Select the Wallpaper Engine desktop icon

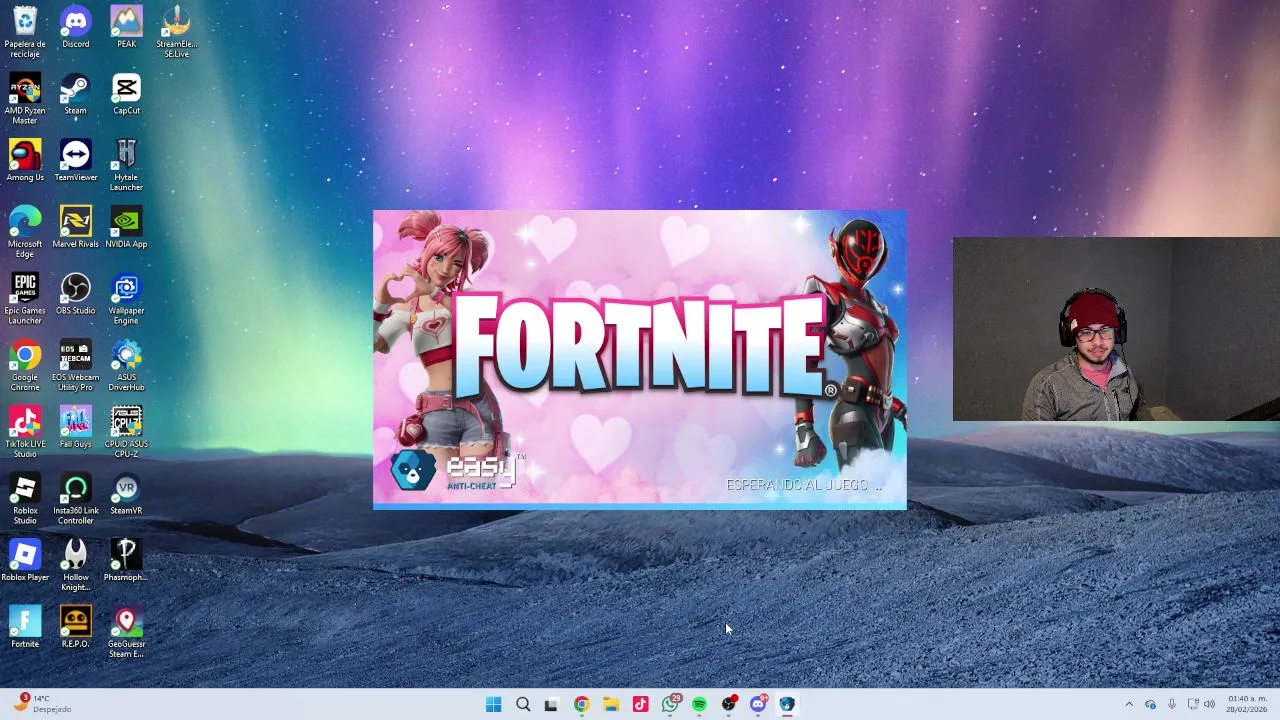pyautogui.click(x=126, y=299)
